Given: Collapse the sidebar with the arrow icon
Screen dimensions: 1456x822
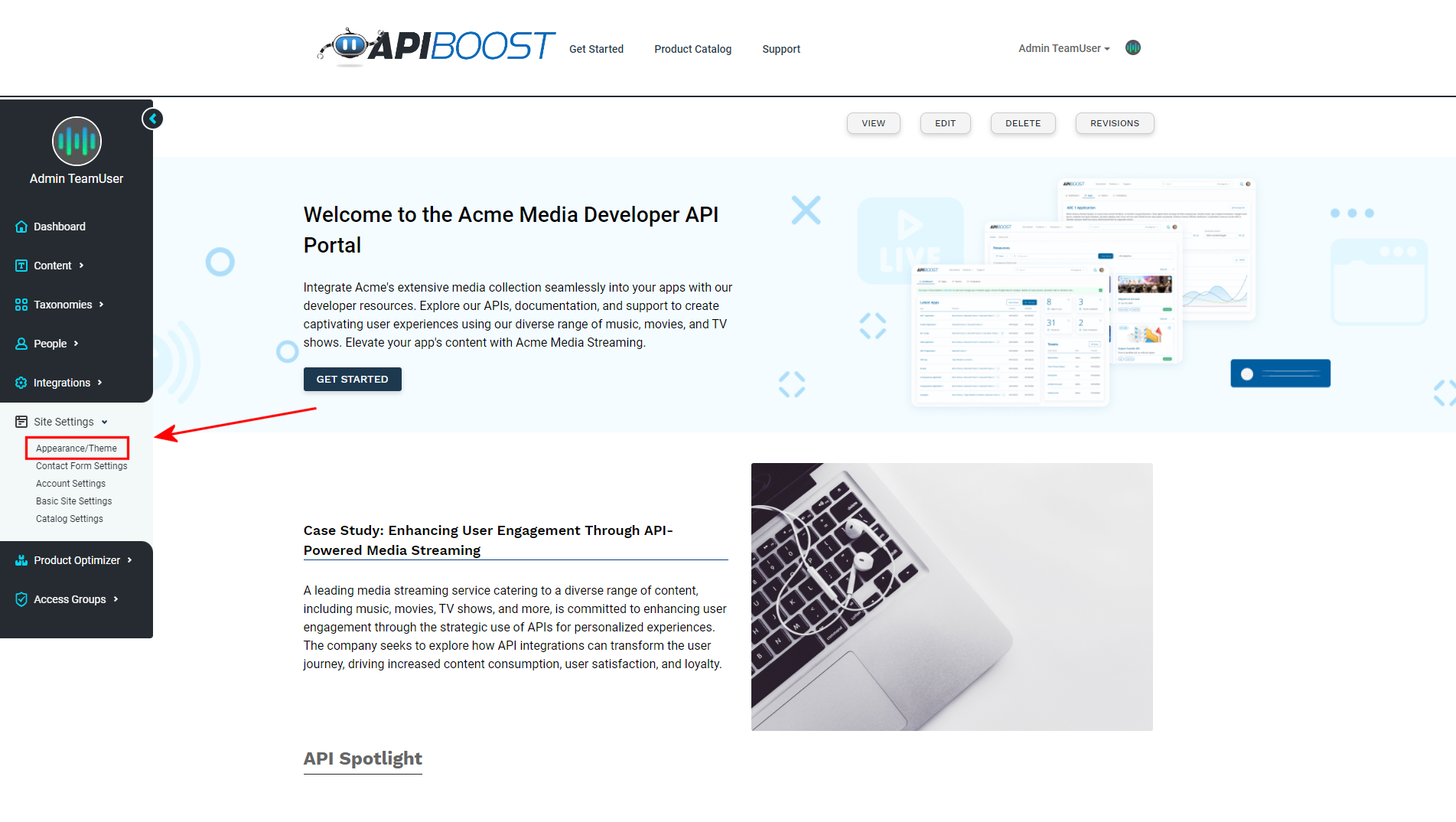Looking at the screenshot, I should pos(152,119).
